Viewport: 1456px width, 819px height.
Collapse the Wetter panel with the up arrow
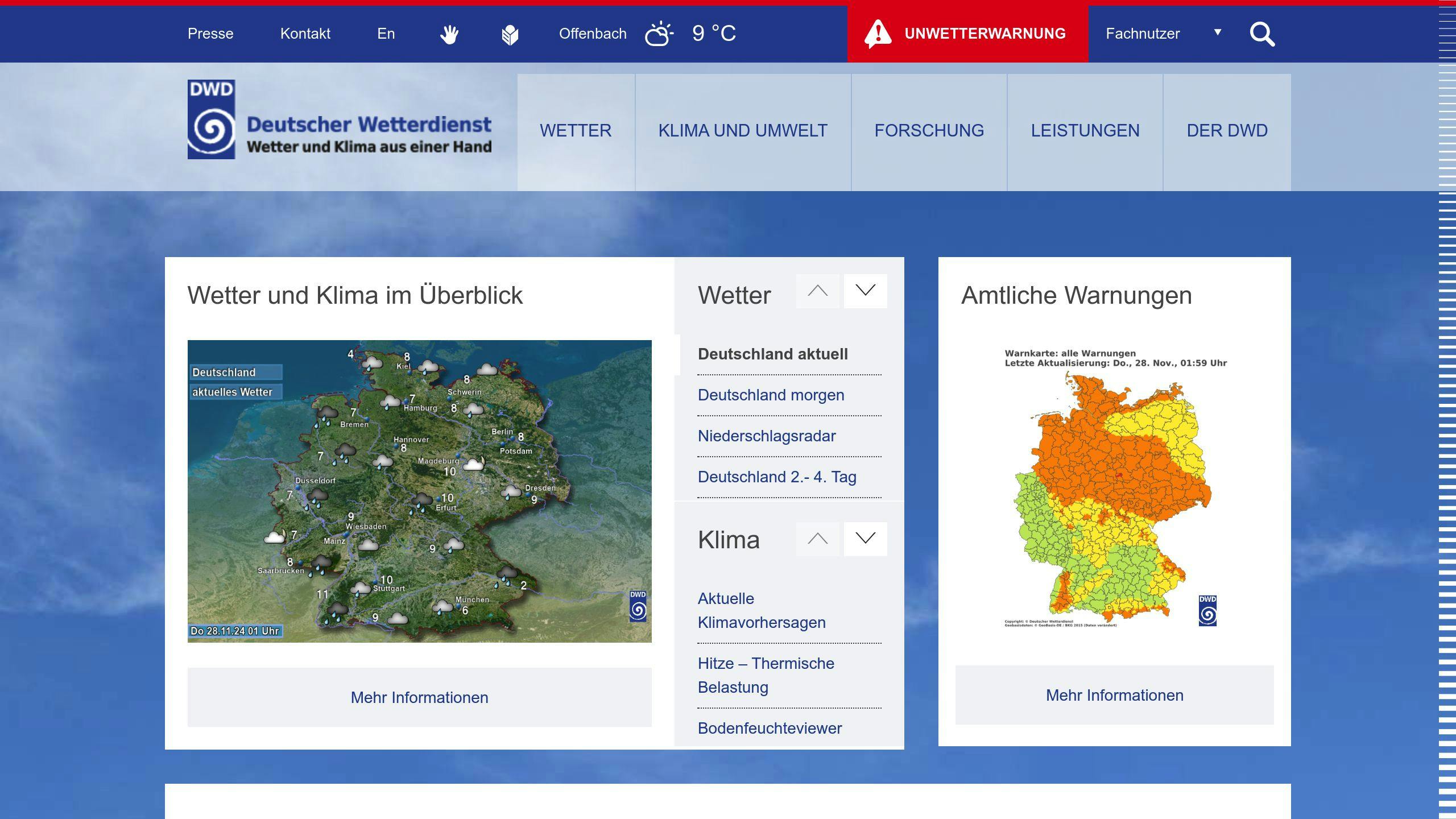pos(817,291)
